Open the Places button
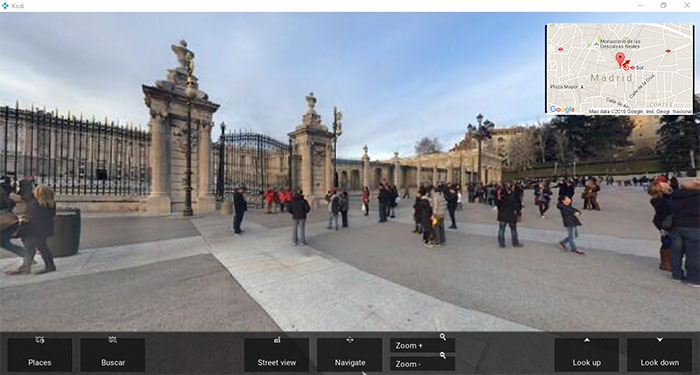This screenshot has height=375, width=700. point(40,354)
